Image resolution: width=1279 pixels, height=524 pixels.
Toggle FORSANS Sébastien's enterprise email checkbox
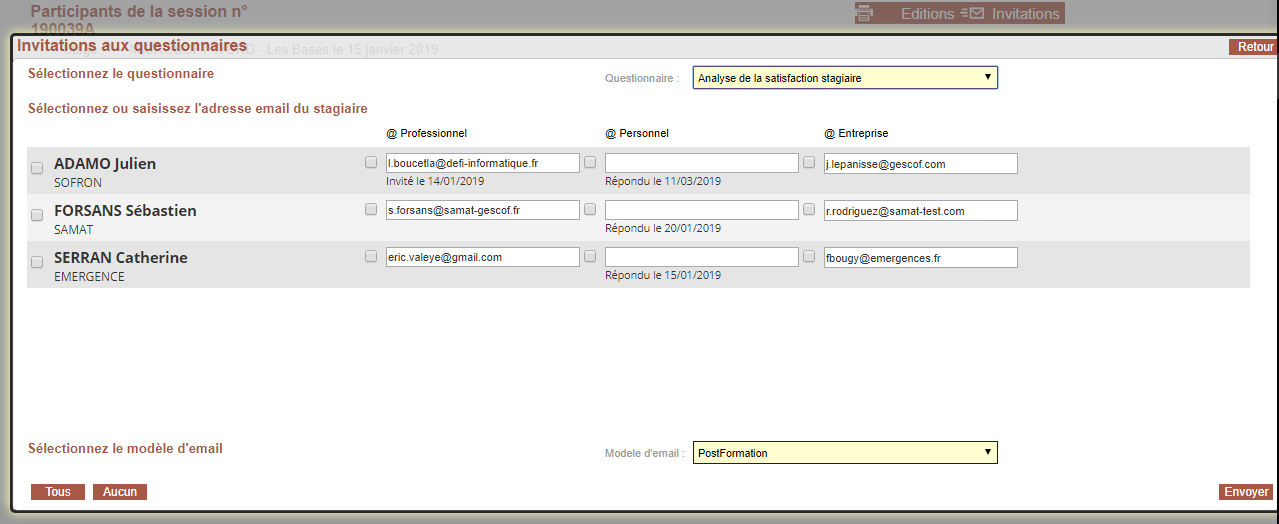click(x=809, y=209)
